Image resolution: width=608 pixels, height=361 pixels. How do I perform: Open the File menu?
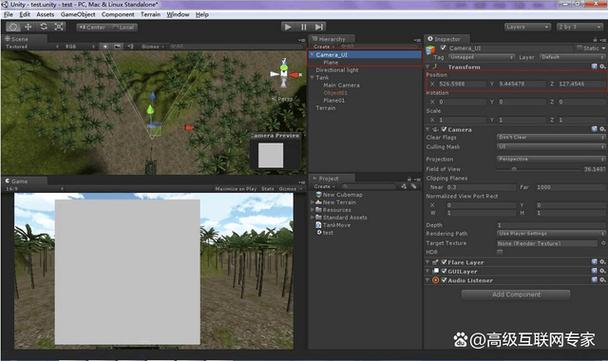click(8, 14)
